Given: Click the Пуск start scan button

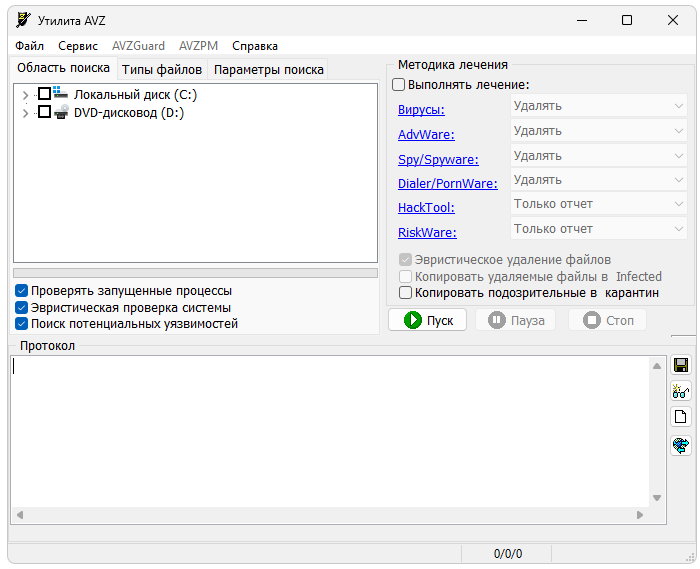Looking at the screenshot, I should (428, 320).
